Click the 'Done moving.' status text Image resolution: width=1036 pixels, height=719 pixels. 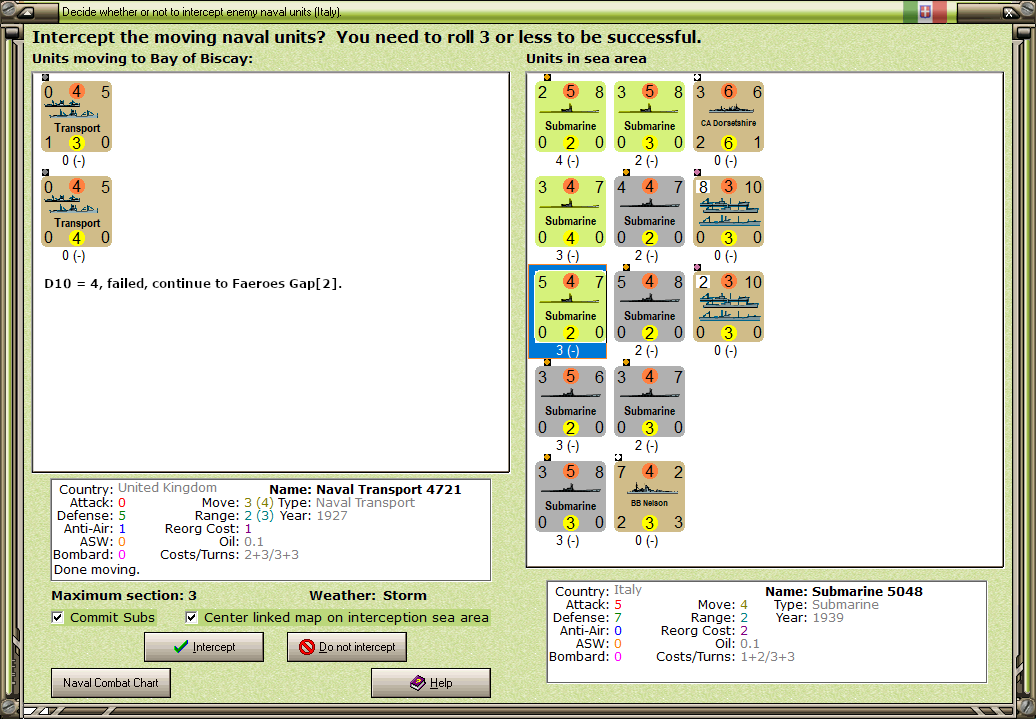[x=97, y=570]
